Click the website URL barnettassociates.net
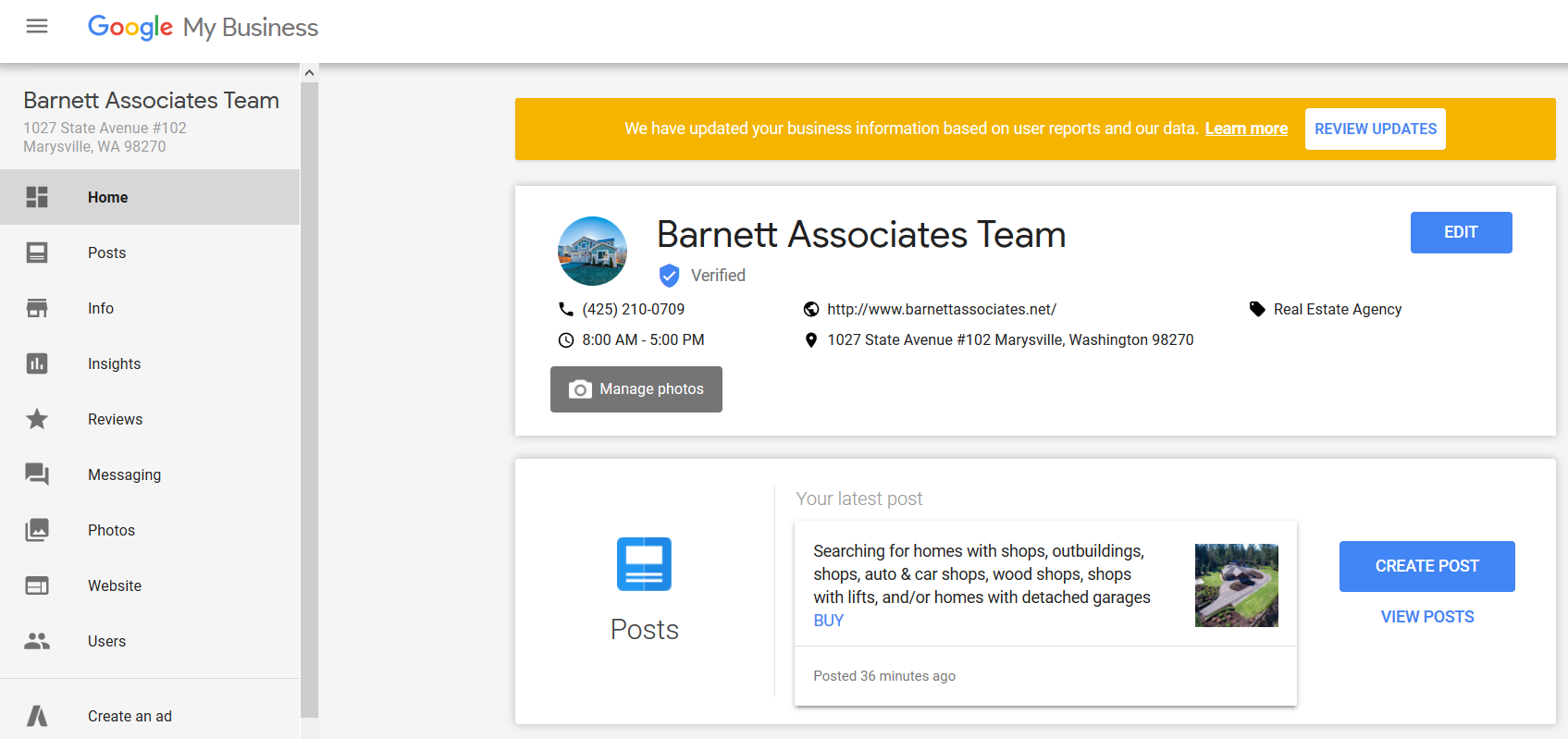This screenshot has height=739, width=1568. tap(942, 310)
